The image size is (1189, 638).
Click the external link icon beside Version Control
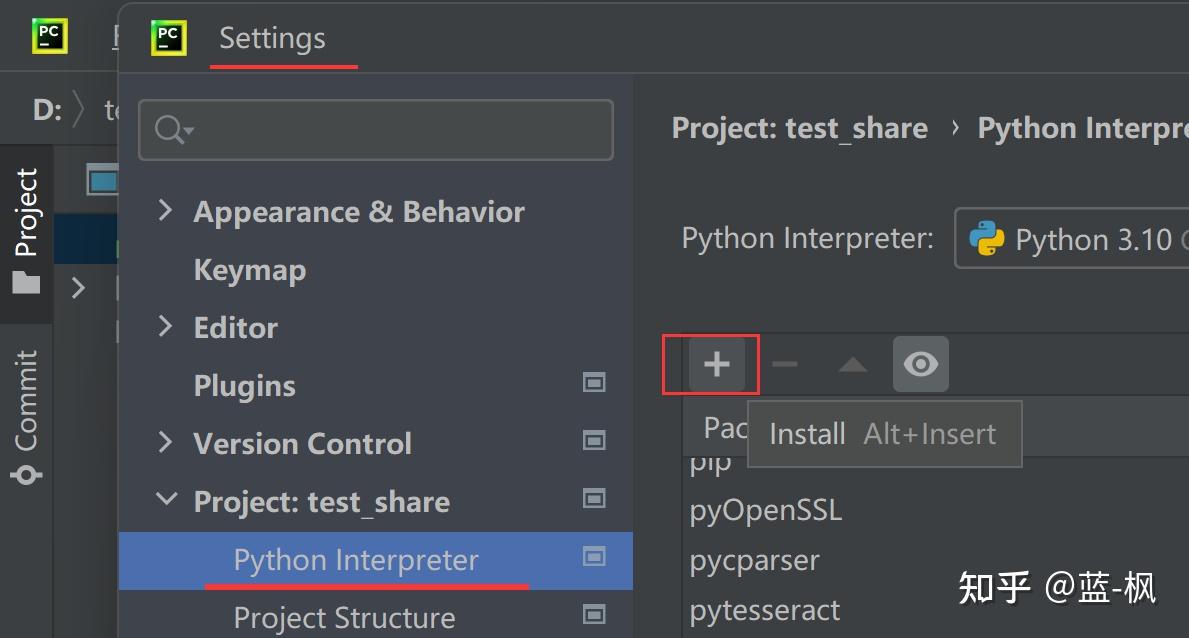click(x=594, y=441)
